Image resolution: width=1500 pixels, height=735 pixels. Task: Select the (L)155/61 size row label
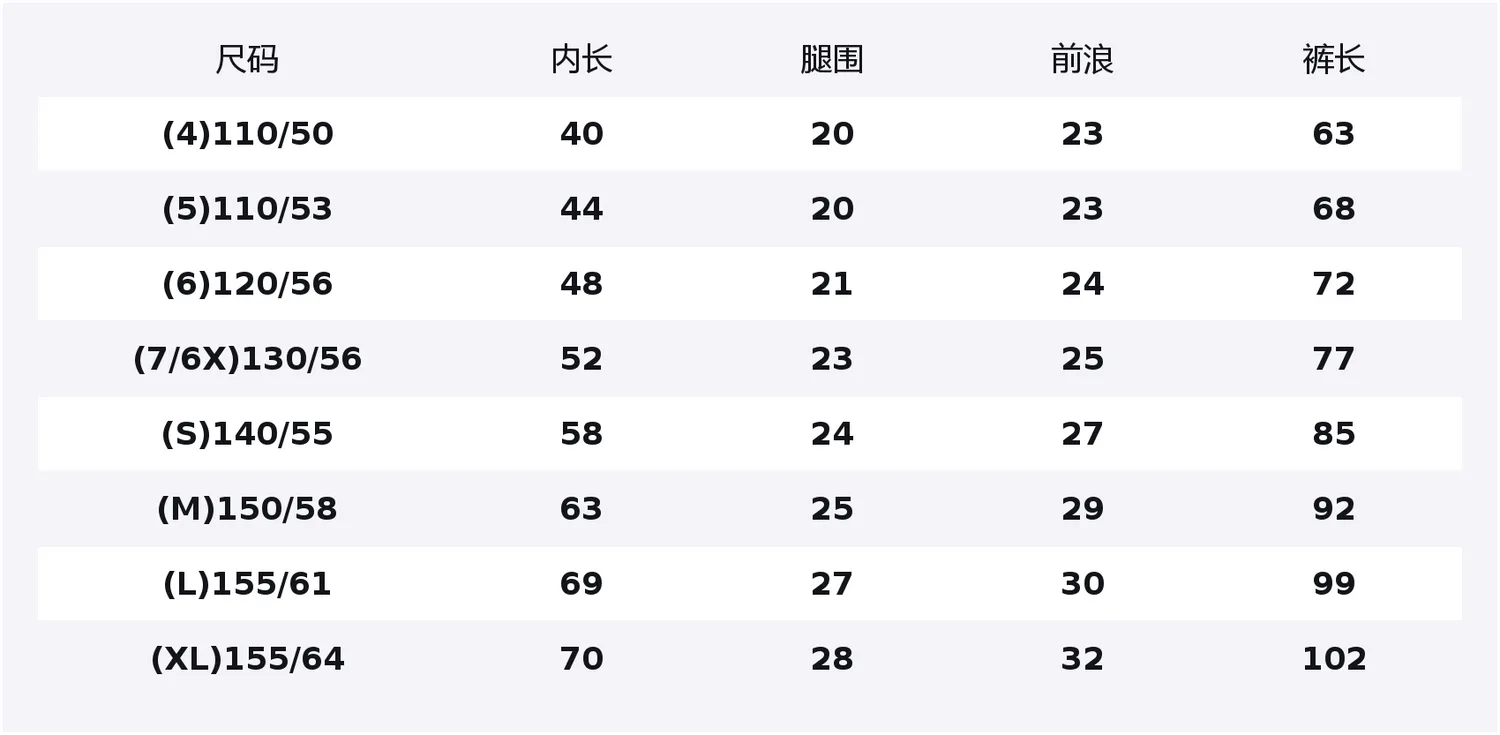click(247, 584)
